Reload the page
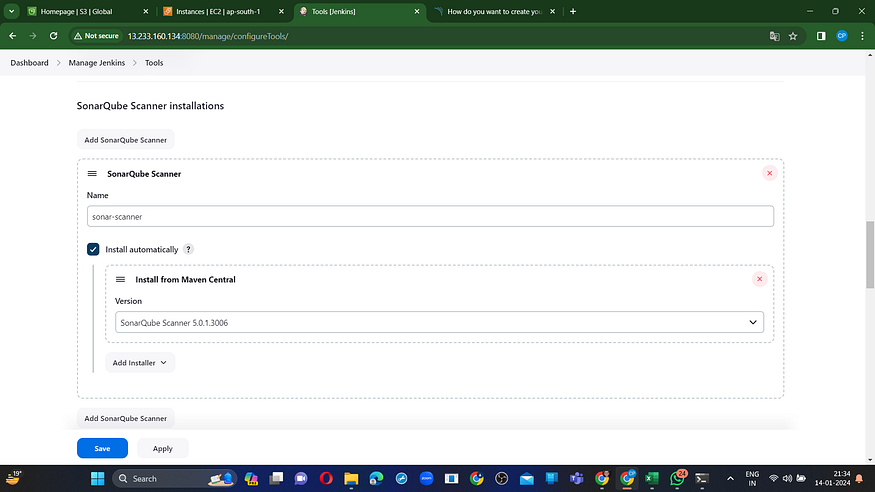 tap(54, 36)
